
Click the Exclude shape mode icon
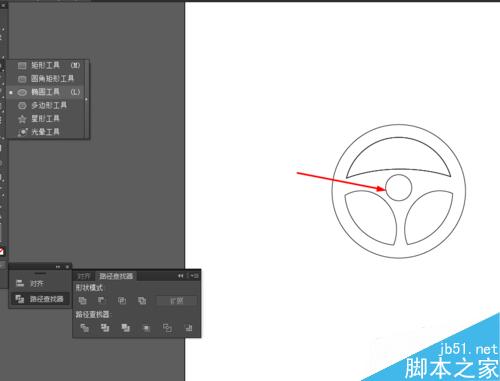(x=142, y=301)
